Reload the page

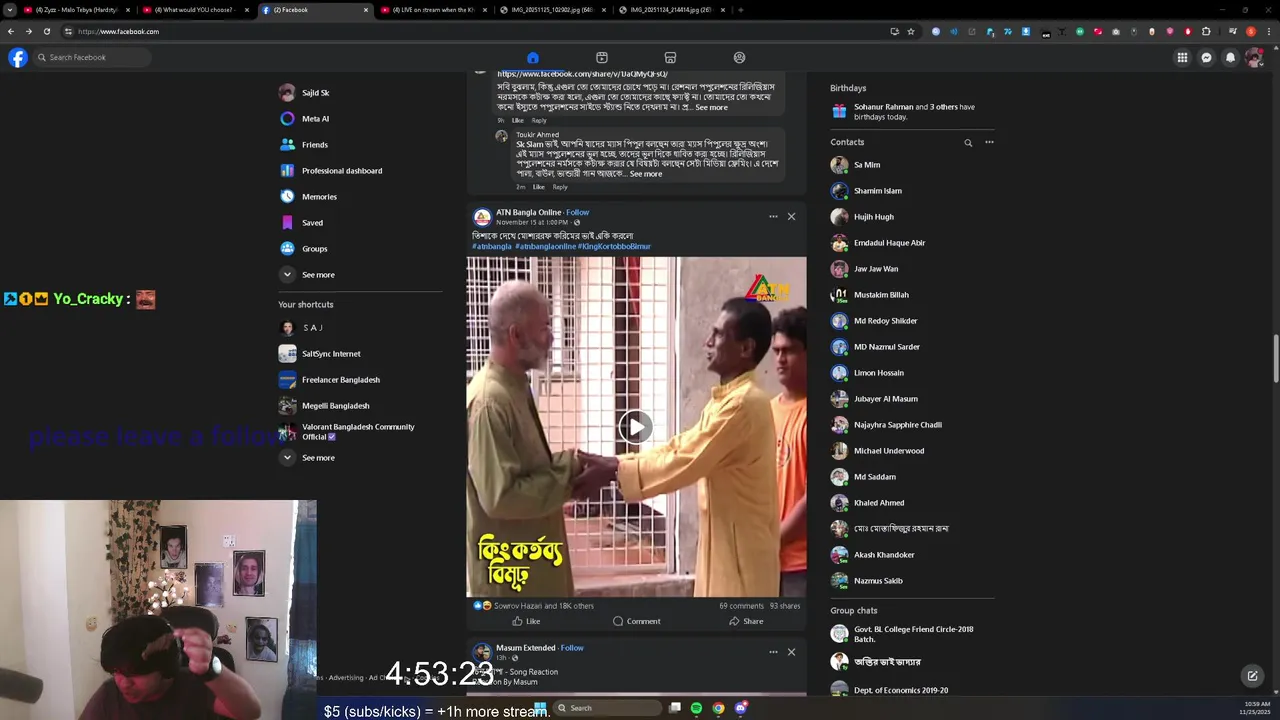46,31
